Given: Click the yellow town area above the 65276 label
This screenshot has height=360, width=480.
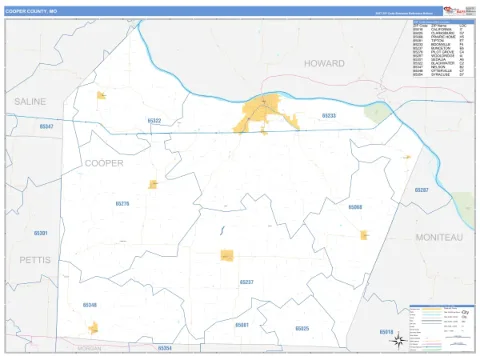Looking at the screenshot, I should tap(152, 184).
